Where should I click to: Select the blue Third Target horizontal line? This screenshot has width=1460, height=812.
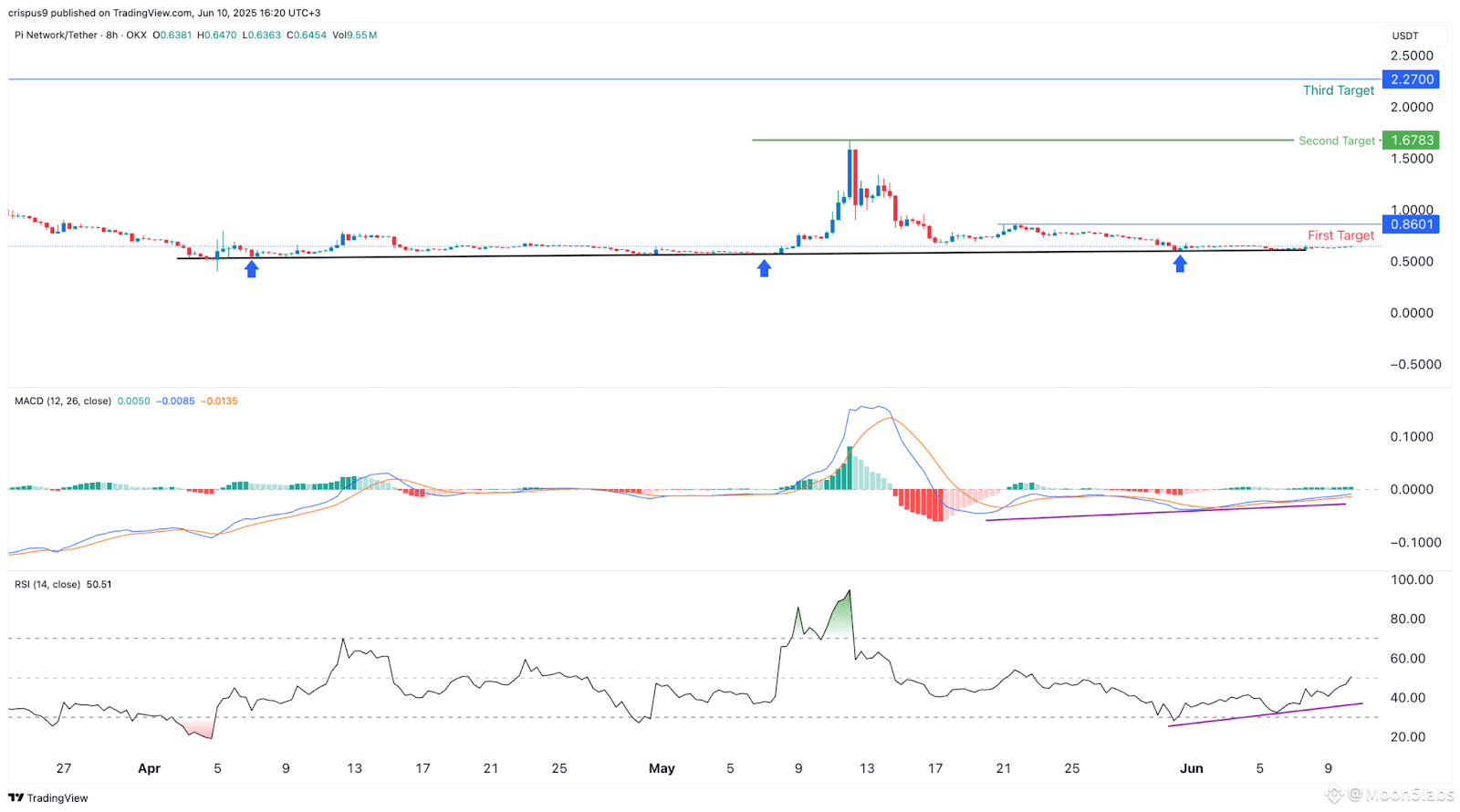[x=693, y=79]
